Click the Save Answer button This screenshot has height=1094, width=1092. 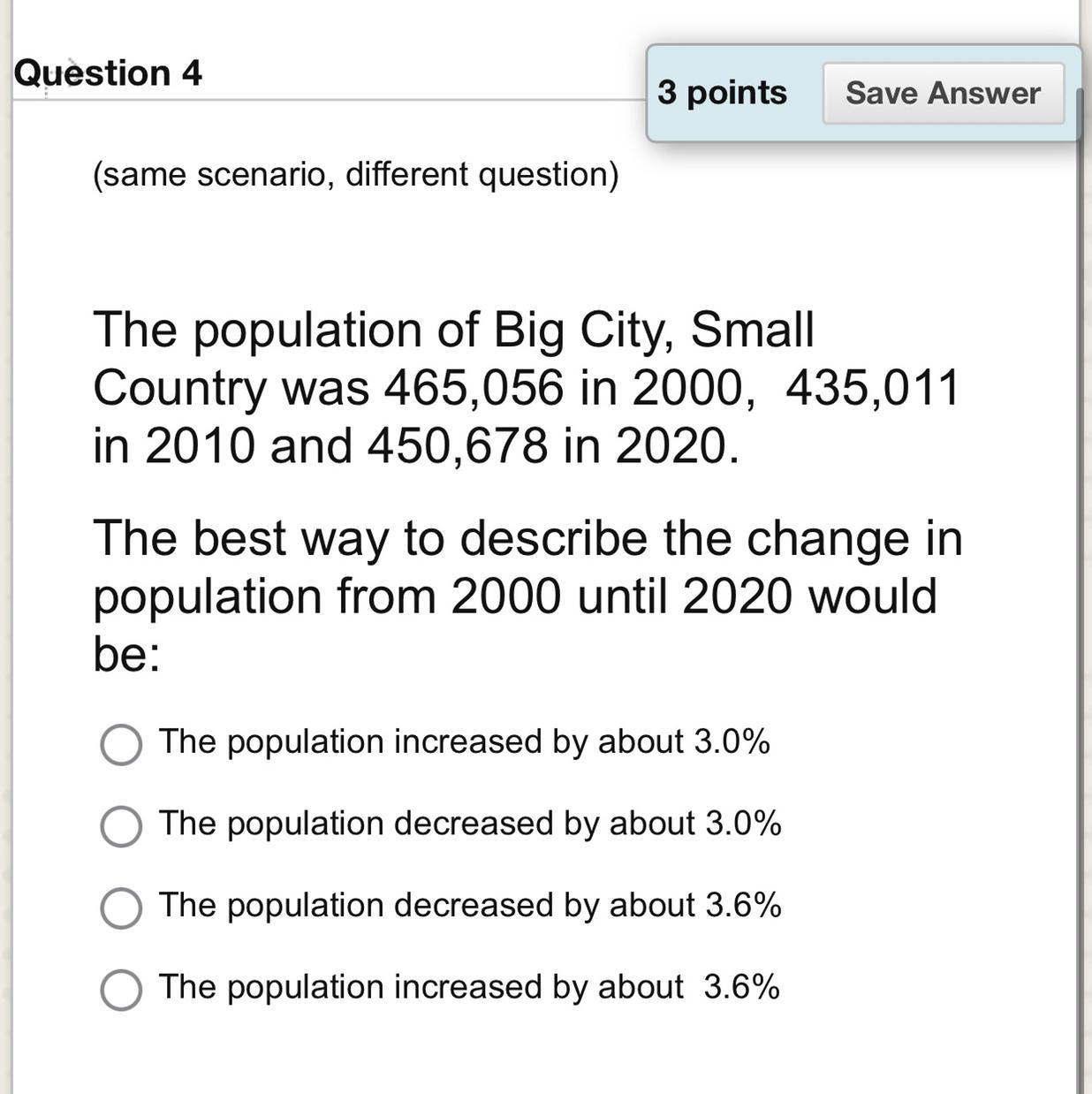pyautogui.click(x=943, y=93)
